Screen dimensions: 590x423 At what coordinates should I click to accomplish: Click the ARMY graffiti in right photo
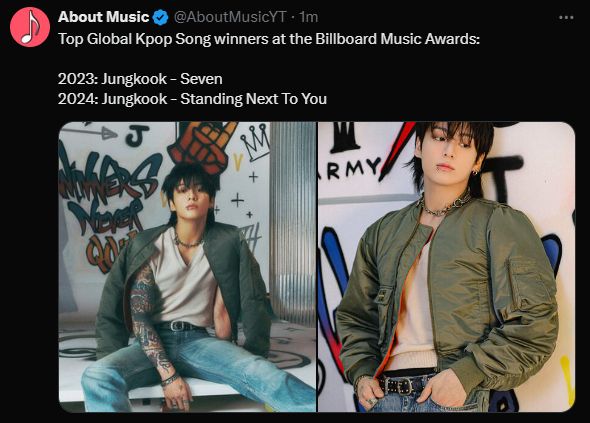[351, 169]
